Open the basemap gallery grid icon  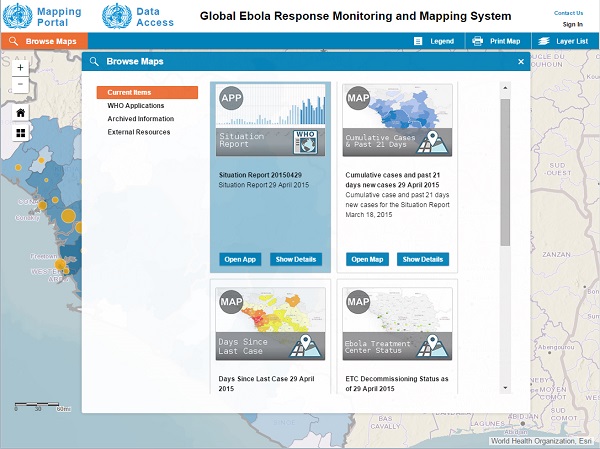coord(20,132)
